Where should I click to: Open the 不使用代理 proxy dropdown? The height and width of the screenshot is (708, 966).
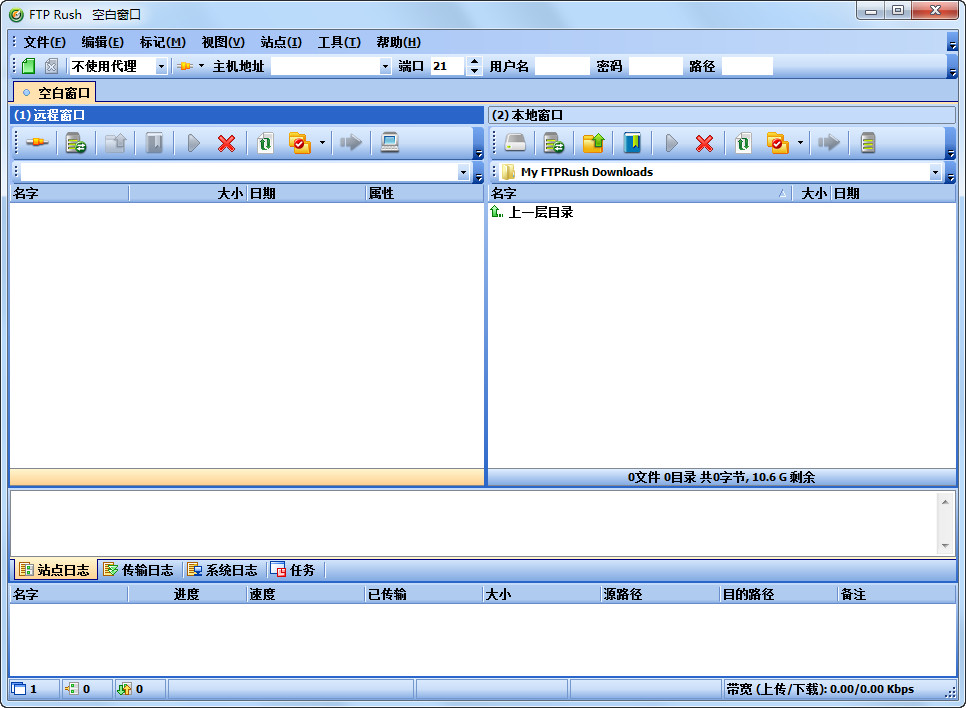[x=161, y=66]
